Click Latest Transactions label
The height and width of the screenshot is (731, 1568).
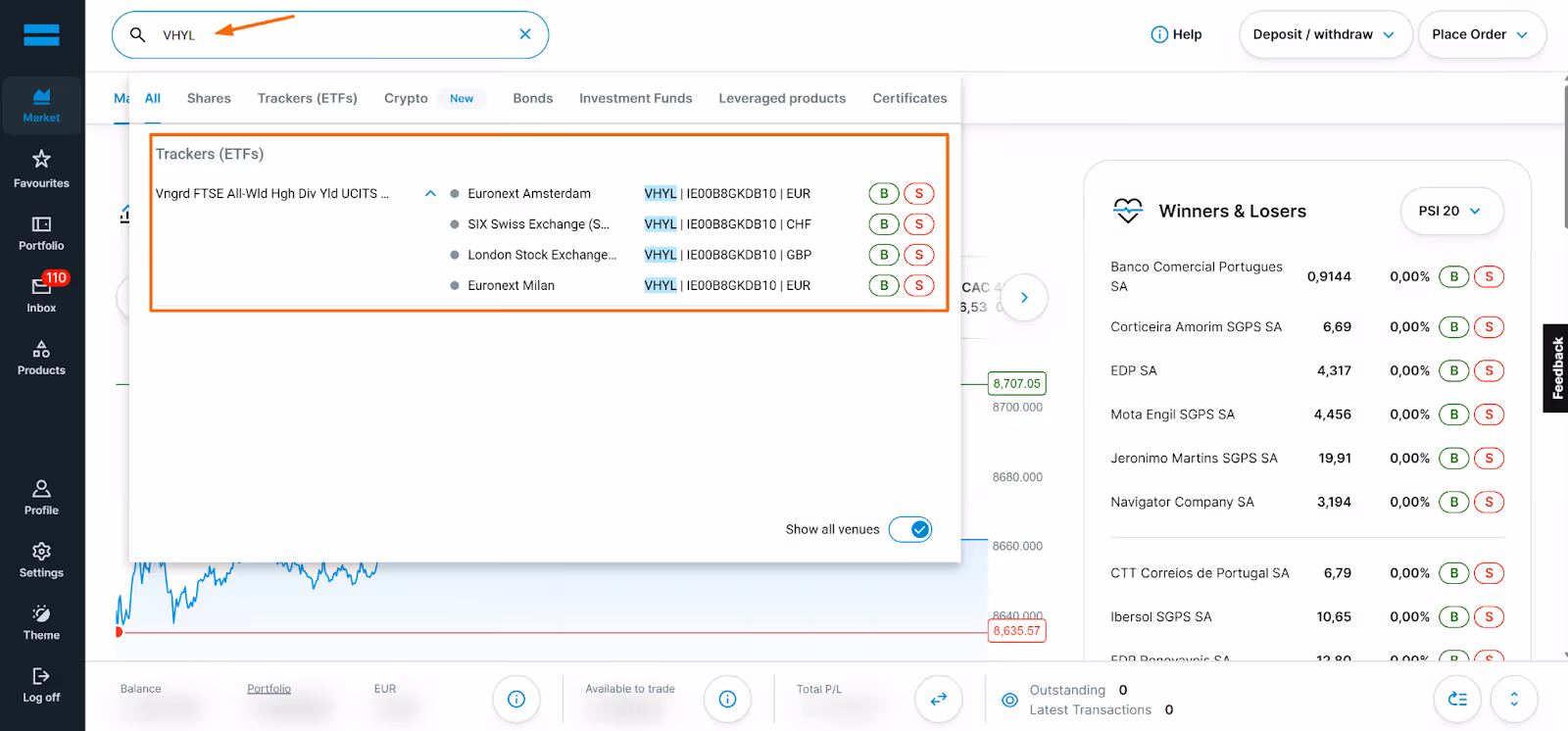point(1090,709)
